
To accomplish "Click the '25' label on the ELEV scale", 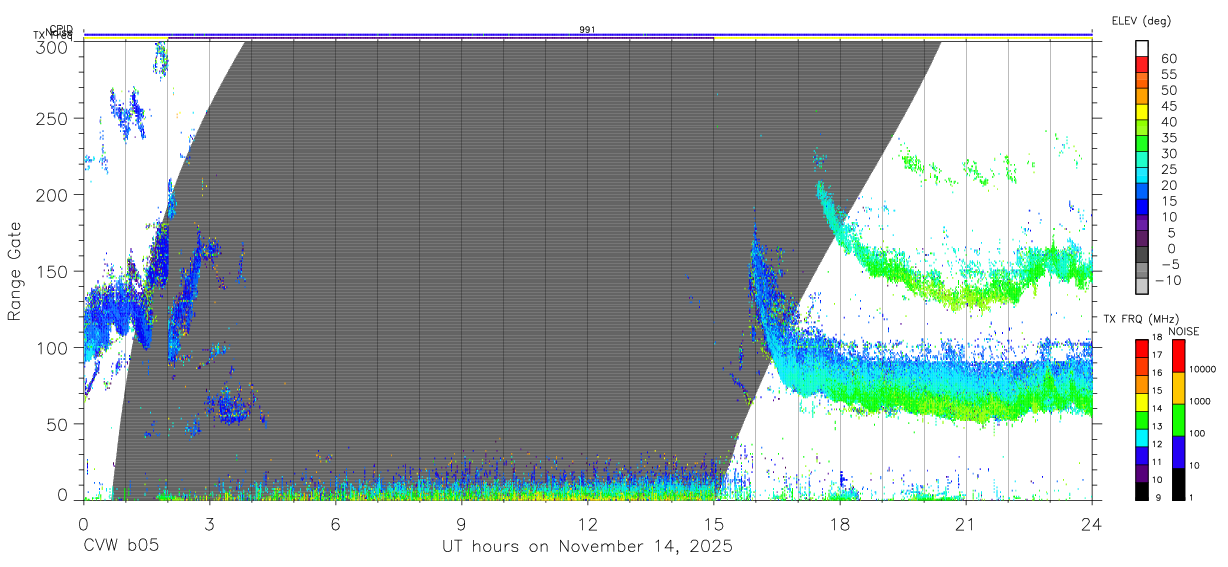I will (x=1169, y=169).
